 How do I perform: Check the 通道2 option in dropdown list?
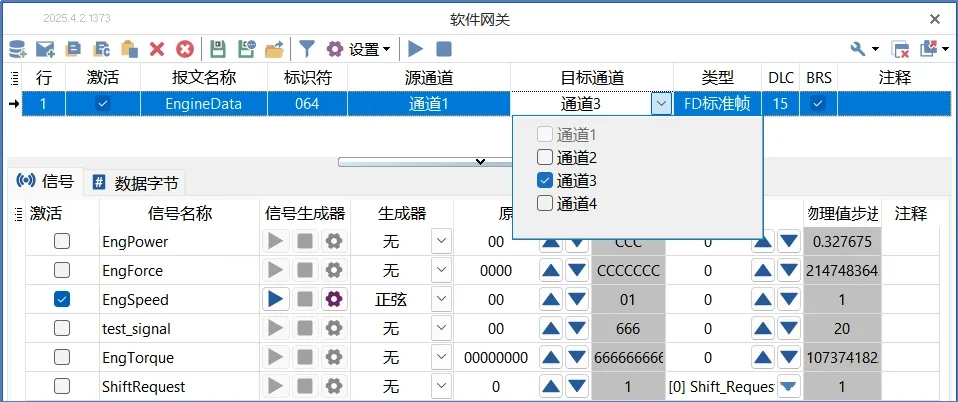point(544,157)
